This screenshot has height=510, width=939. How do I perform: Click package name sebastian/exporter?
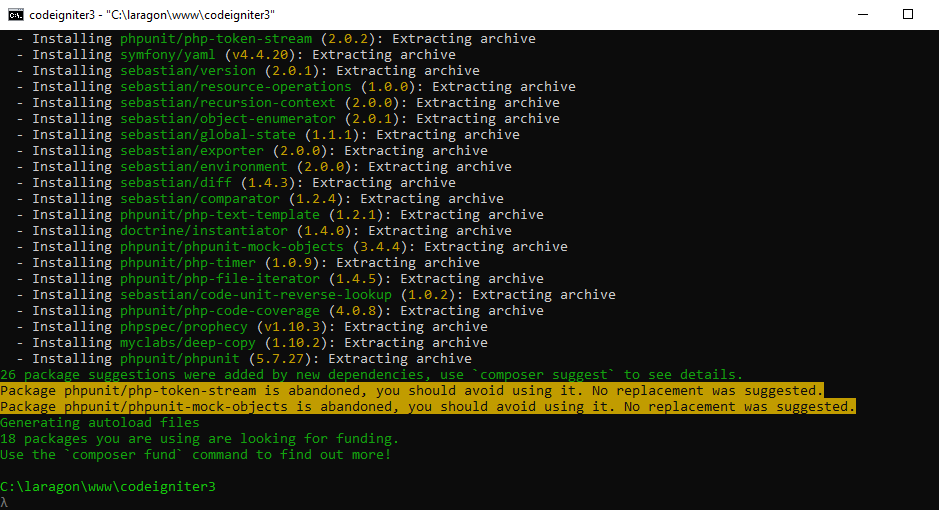tap(192, 151)
